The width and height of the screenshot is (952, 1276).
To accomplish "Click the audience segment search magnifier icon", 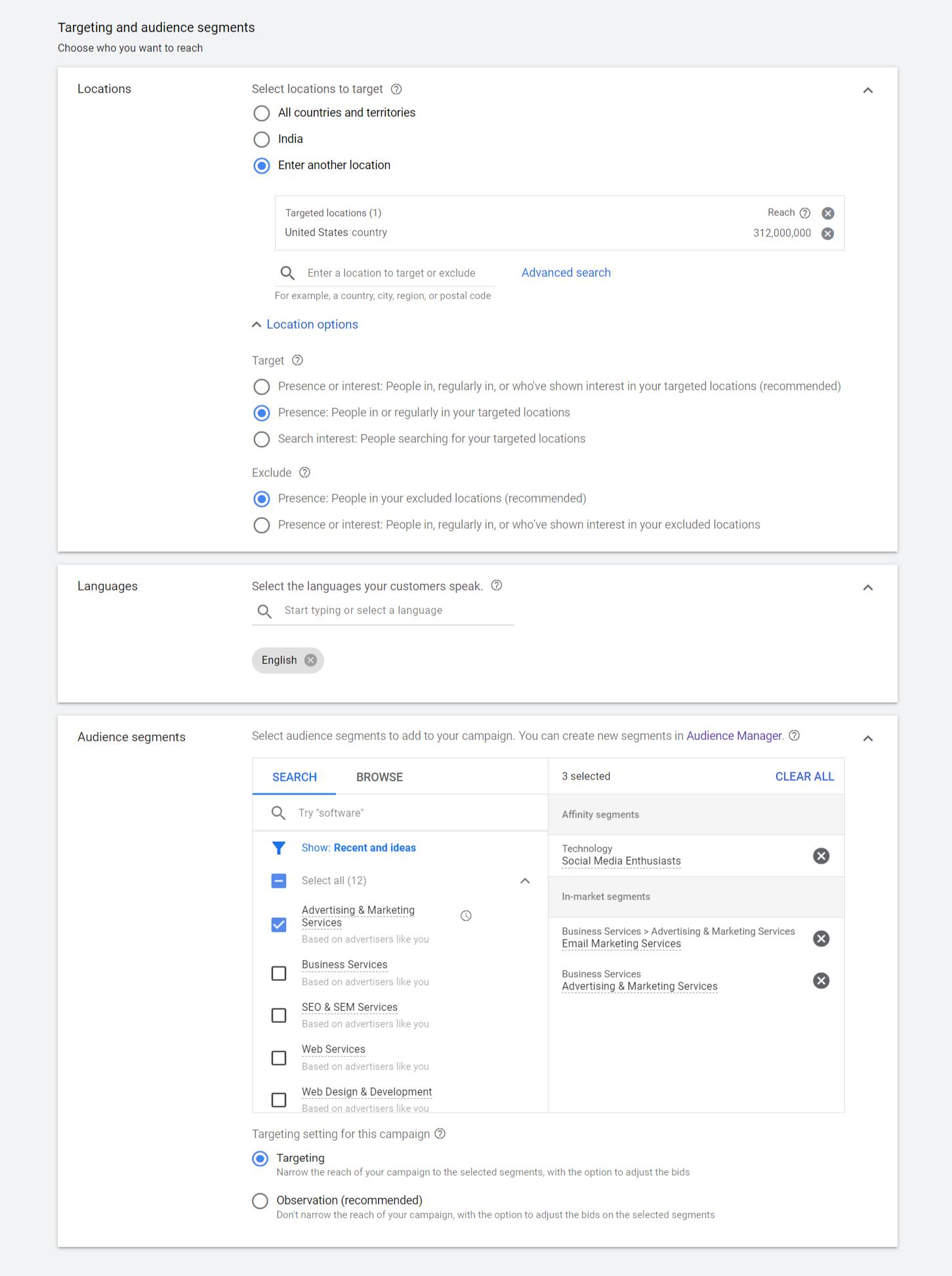I will point(278,813).
